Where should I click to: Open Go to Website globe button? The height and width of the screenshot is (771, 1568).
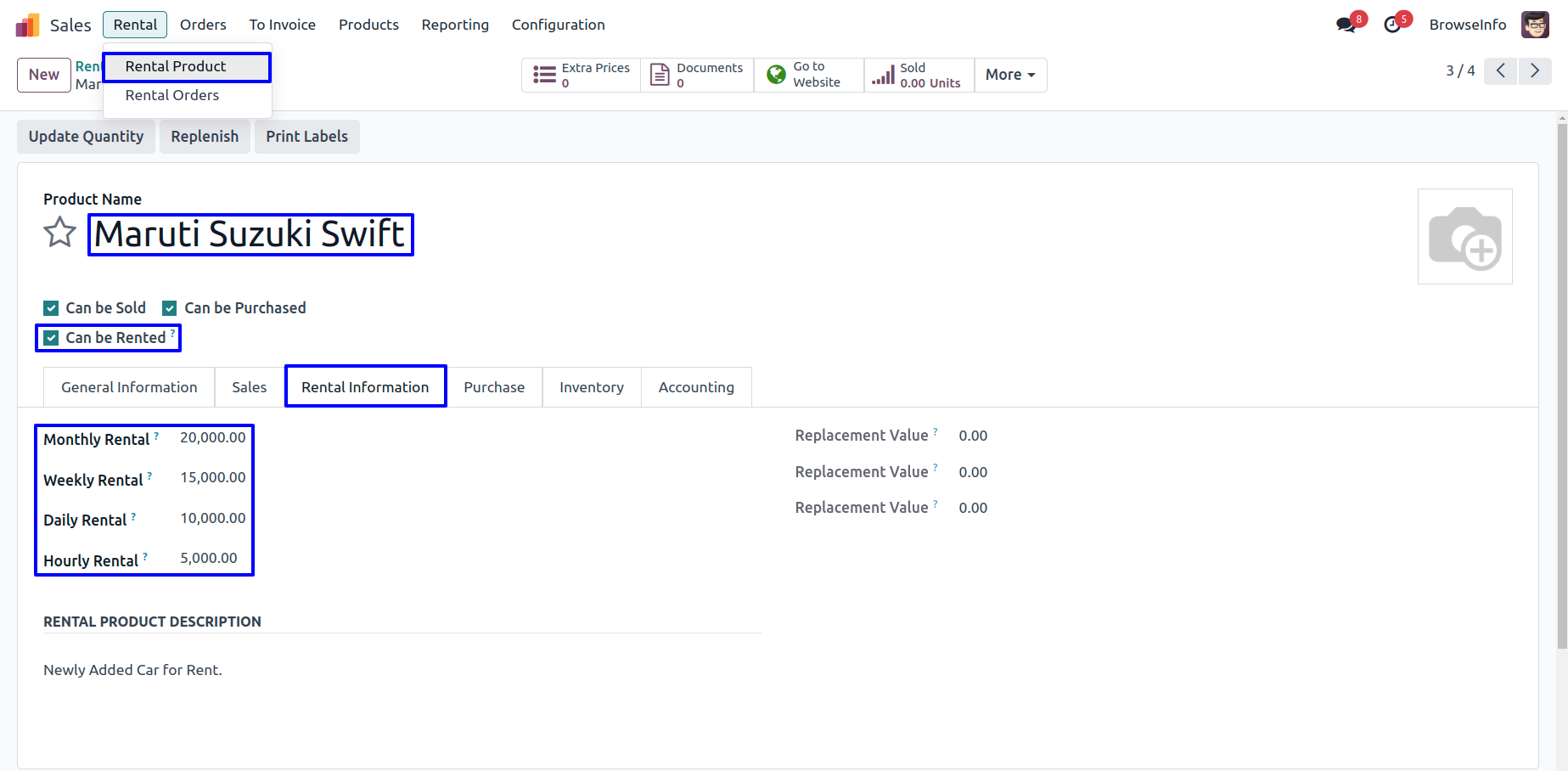(x=808, y=75)
